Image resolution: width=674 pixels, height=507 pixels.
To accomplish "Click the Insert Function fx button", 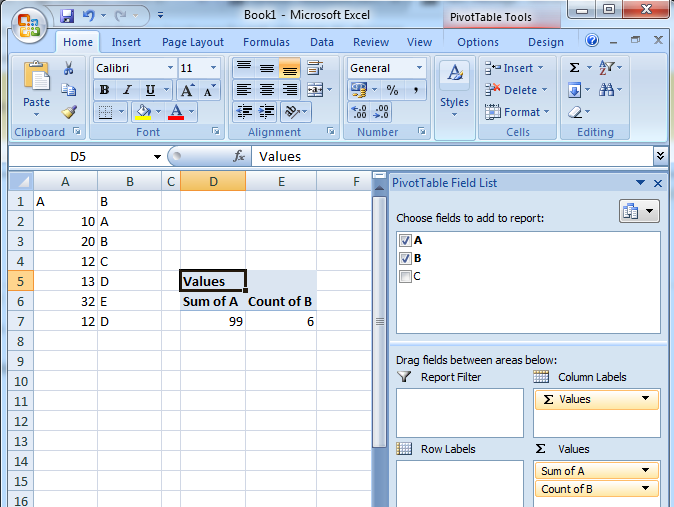I will point(239,156).
